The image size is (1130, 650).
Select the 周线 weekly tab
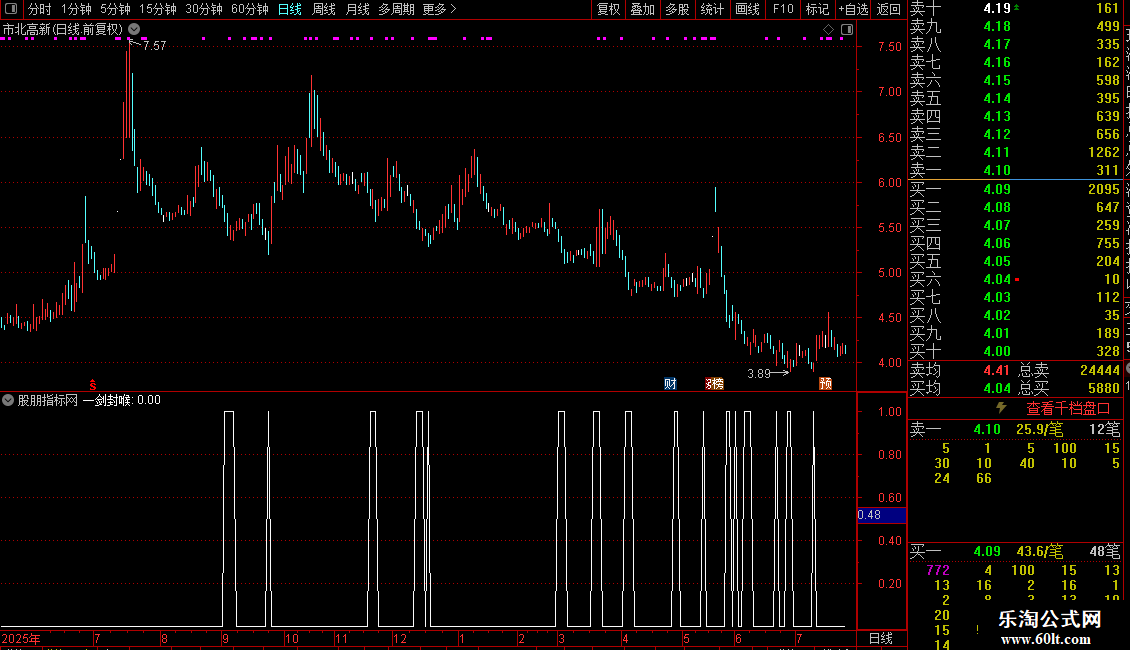[x=324, y=9]
